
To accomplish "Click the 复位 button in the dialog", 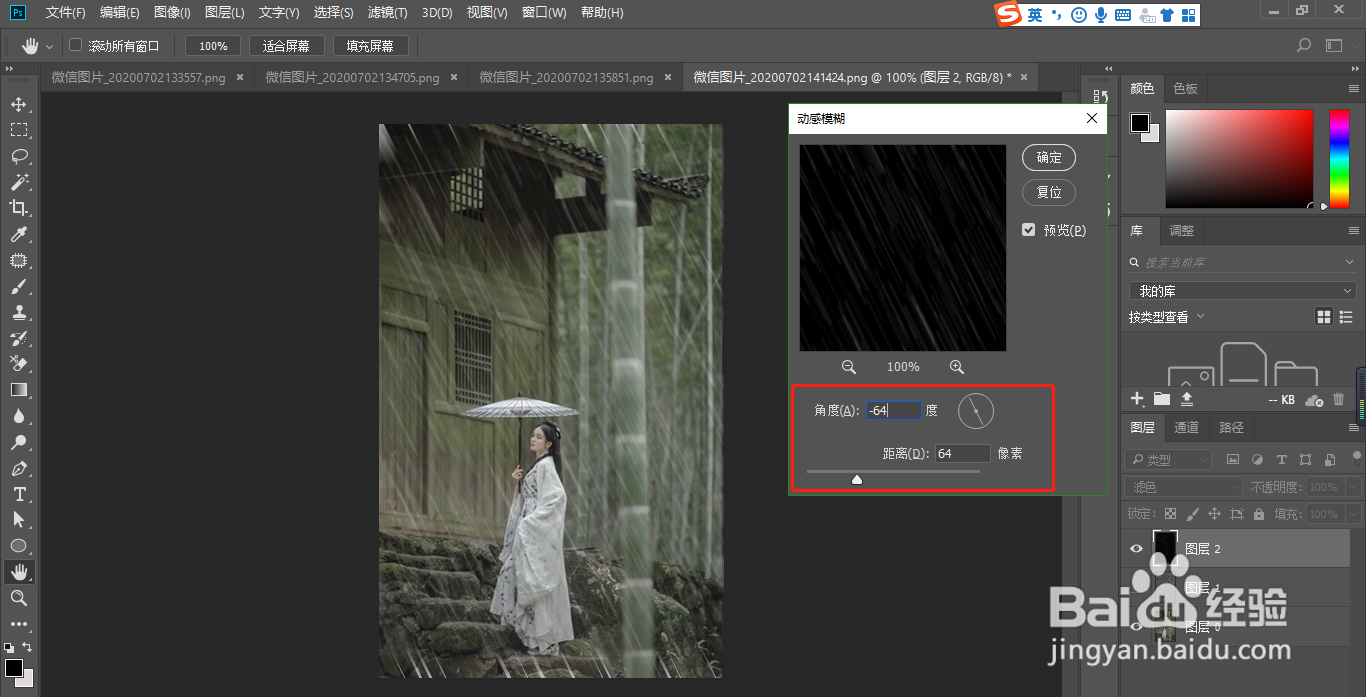I will coord(1048,192).
